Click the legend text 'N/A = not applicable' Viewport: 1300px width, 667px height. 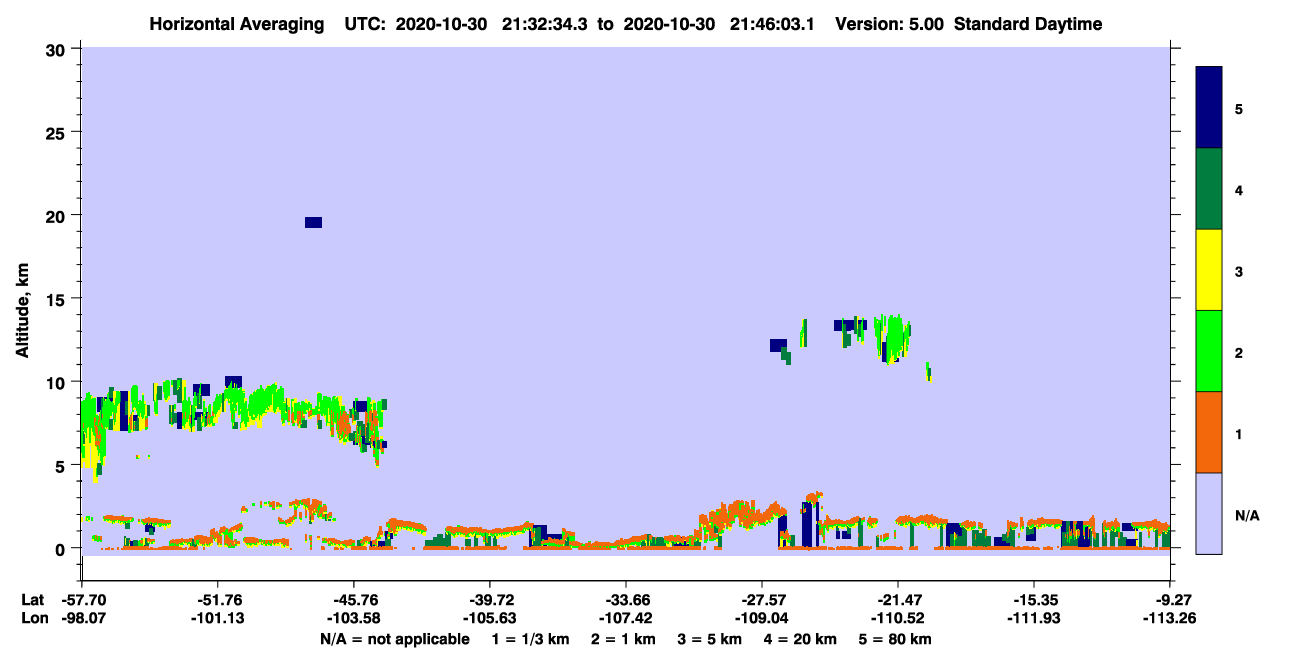(394, 639)
